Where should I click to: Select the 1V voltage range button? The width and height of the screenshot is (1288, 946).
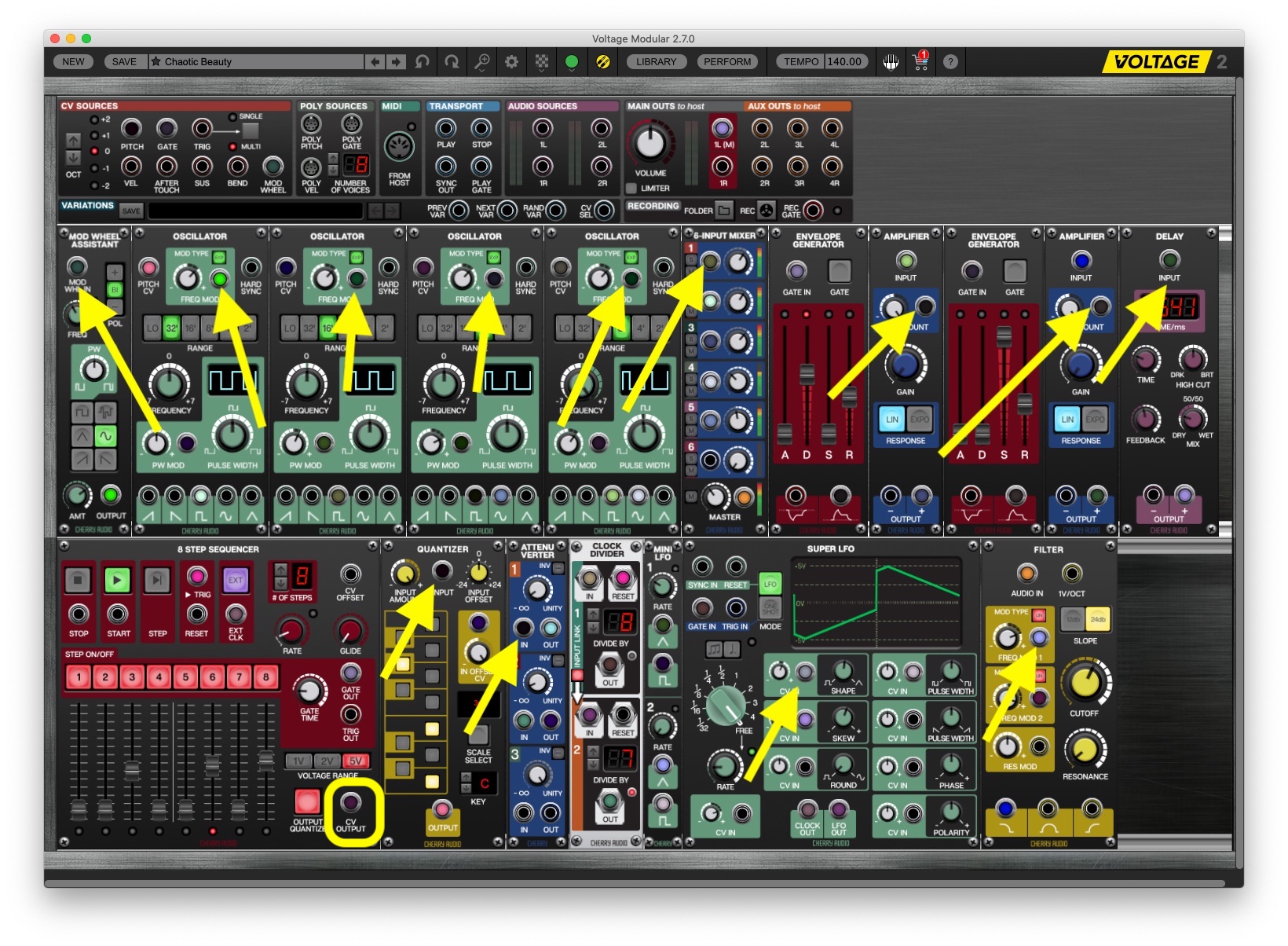[298, 761]
